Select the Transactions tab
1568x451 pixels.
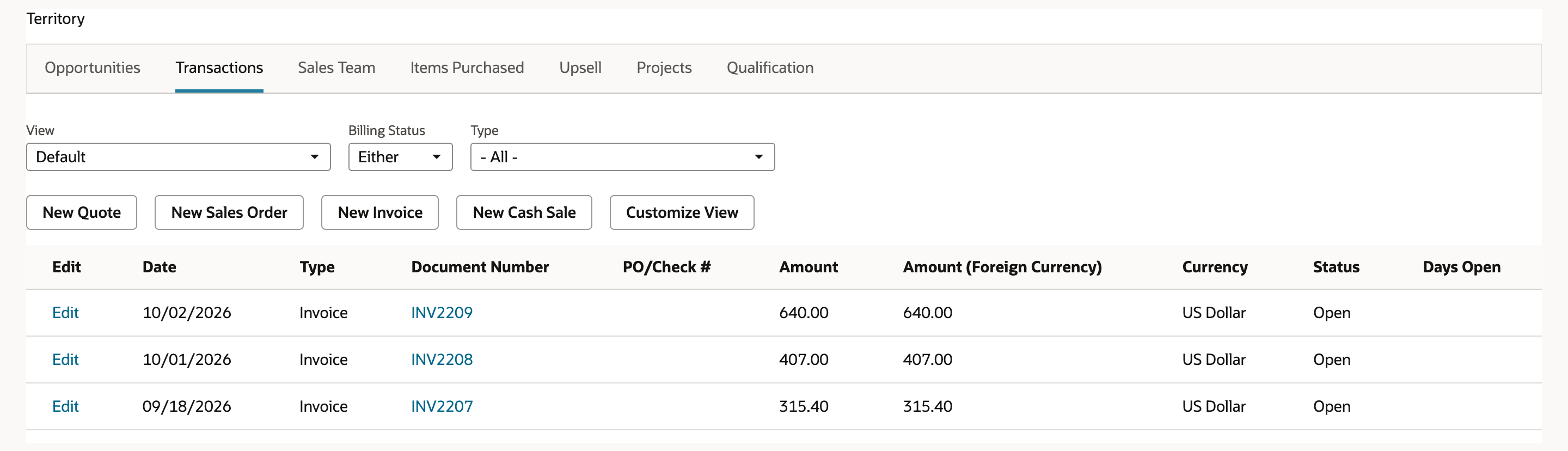(x=219, y=68)
